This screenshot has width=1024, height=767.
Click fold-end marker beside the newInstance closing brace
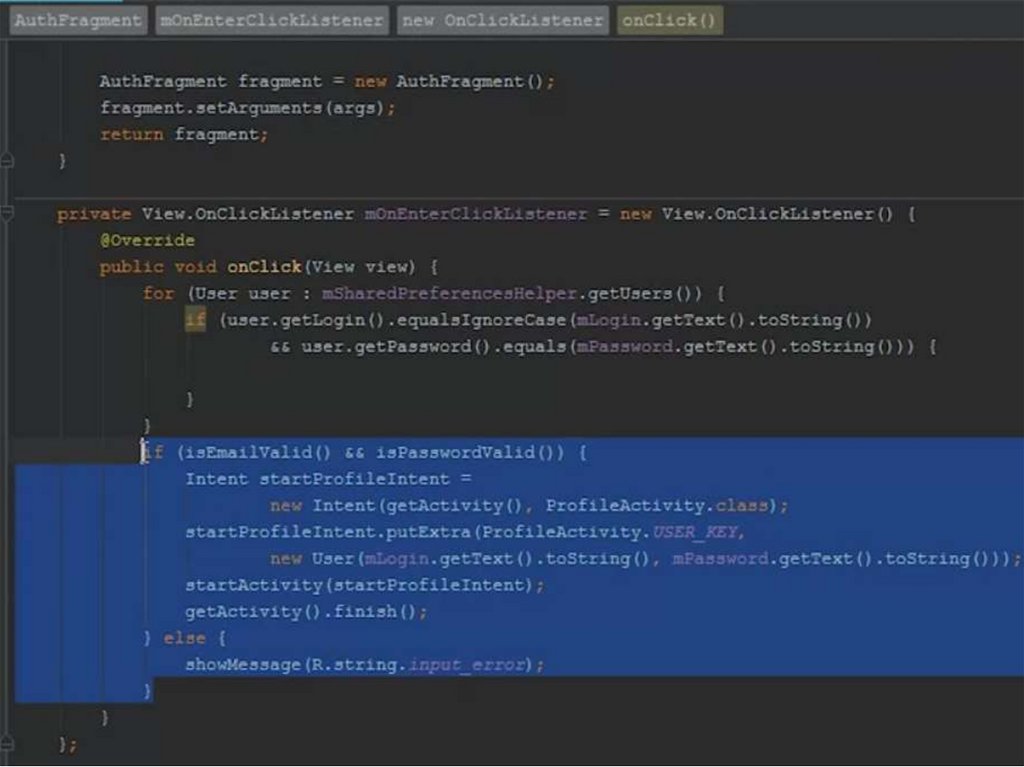[8, 161]
